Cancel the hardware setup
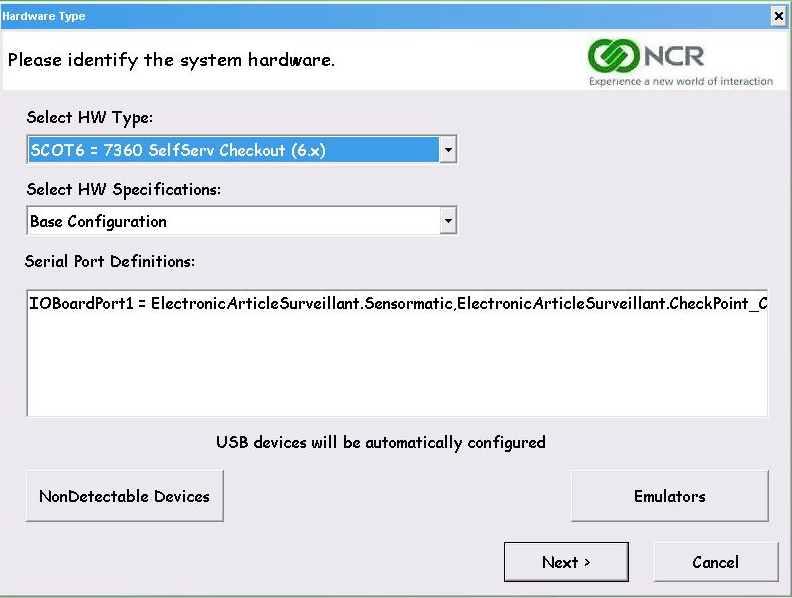The width and height of the screenshot is (792, 598). (x=716, y=562)
